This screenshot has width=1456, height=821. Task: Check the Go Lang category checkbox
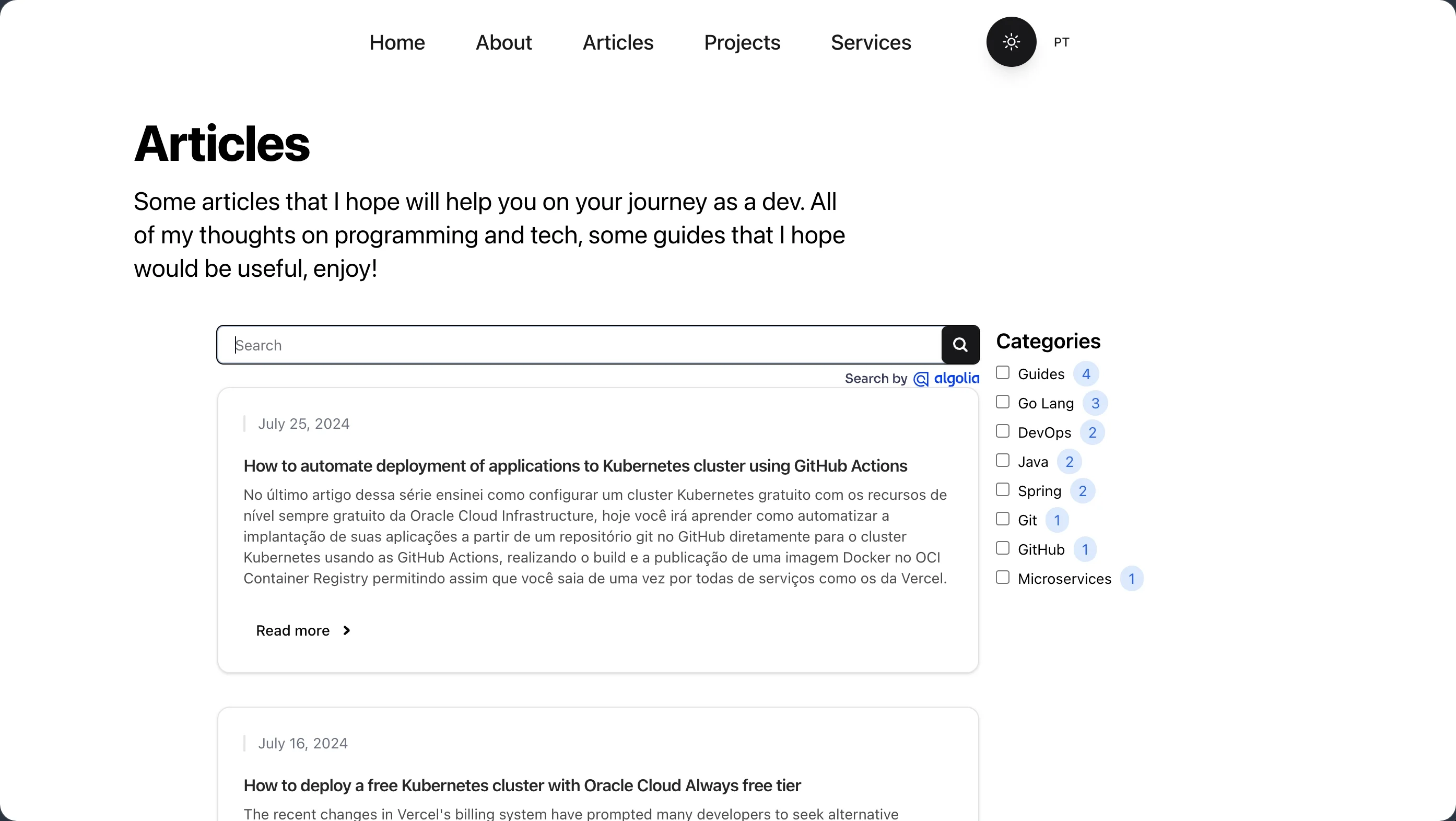pos(1003,402)
